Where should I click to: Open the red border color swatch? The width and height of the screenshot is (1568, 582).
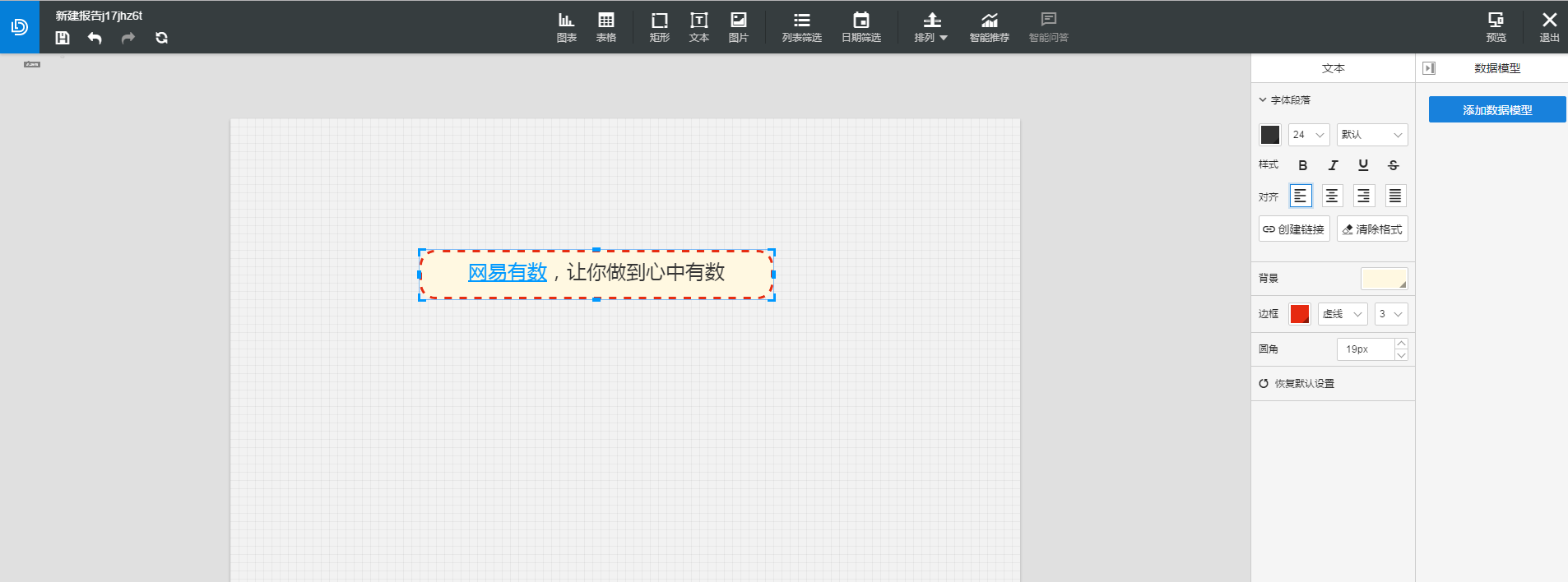click(1300, 314)
